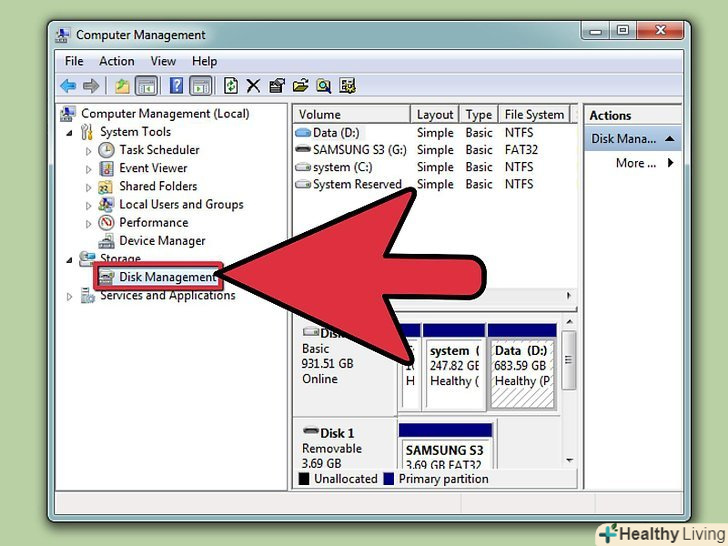Click the Disk 1 label
This screenshot has height=546, width=728.
pos(337,433)
